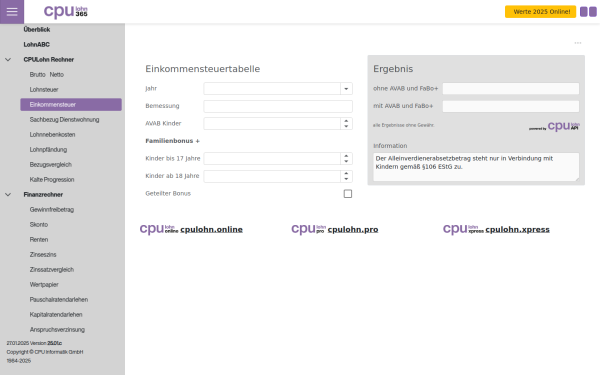Screen dimensions: 600x375
Task: Open the Lohnnebenkosten calculator
Action: click(52, 135)
